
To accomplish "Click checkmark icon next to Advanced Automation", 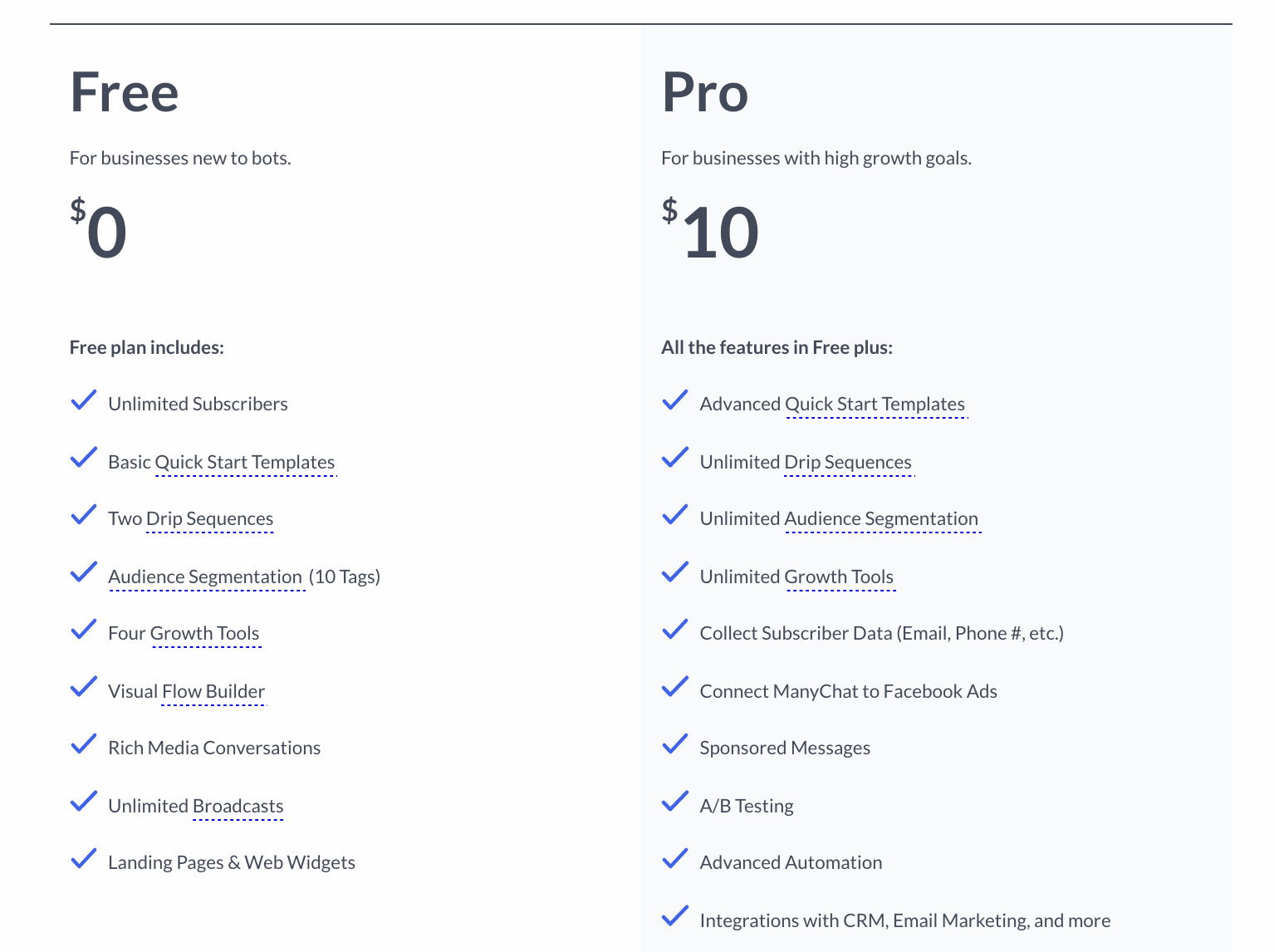I will [x=675, y=859].
